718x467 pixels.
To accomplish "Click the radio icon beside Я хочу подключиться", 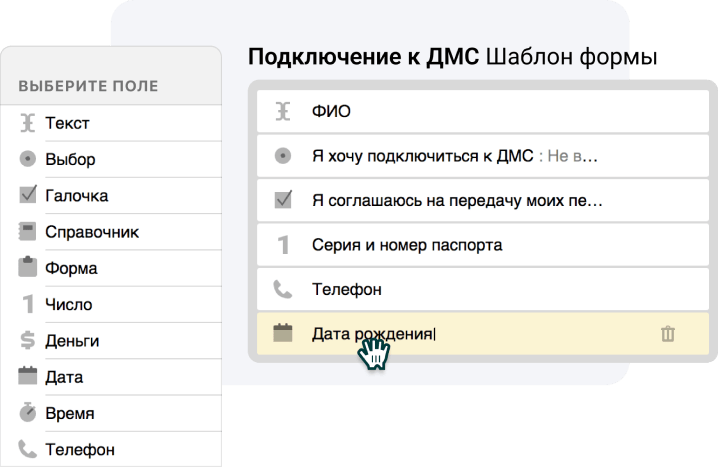I will coord(283,156).
